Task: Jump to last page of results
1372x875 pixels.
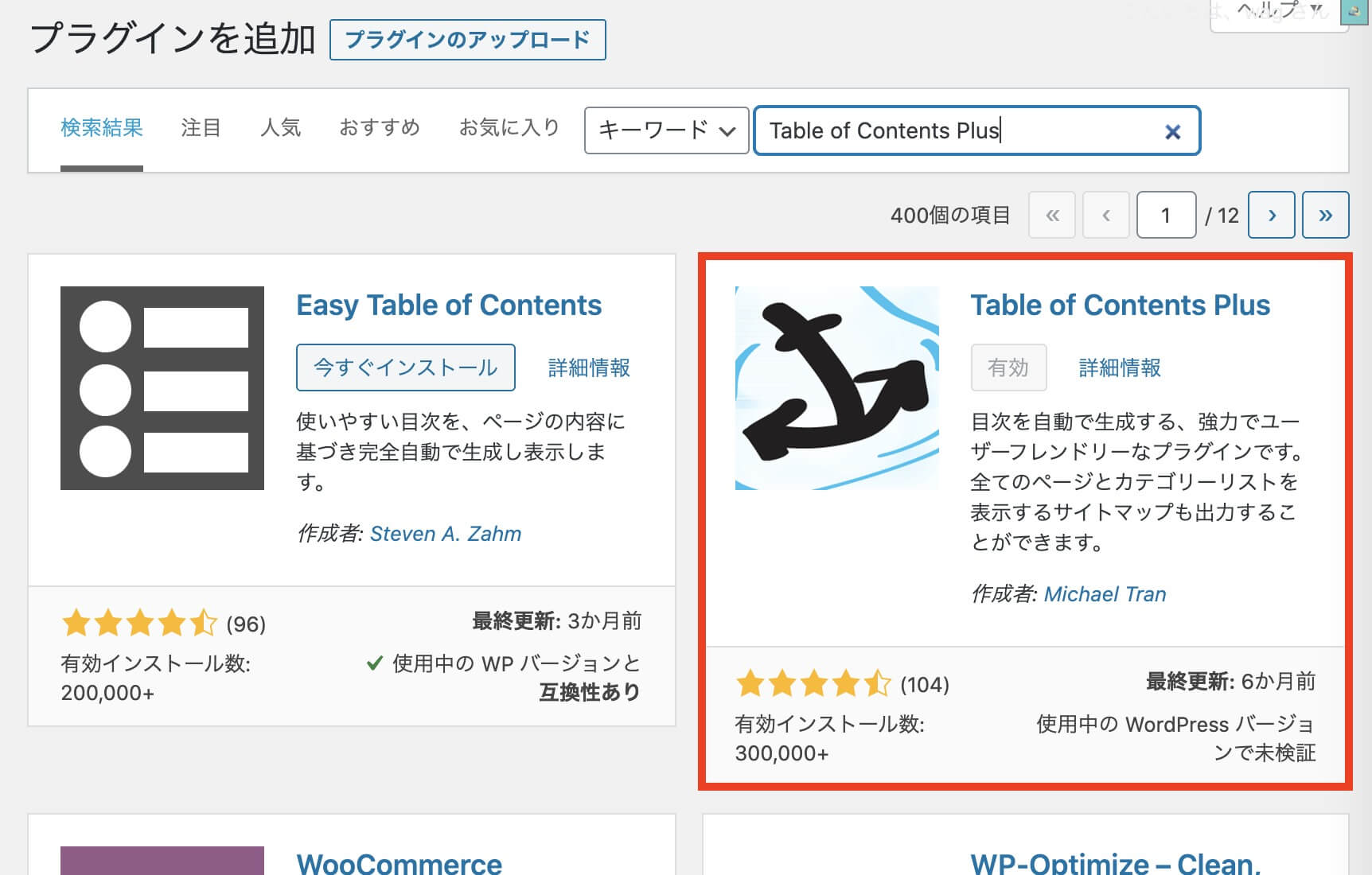Action: [1325, 215]
